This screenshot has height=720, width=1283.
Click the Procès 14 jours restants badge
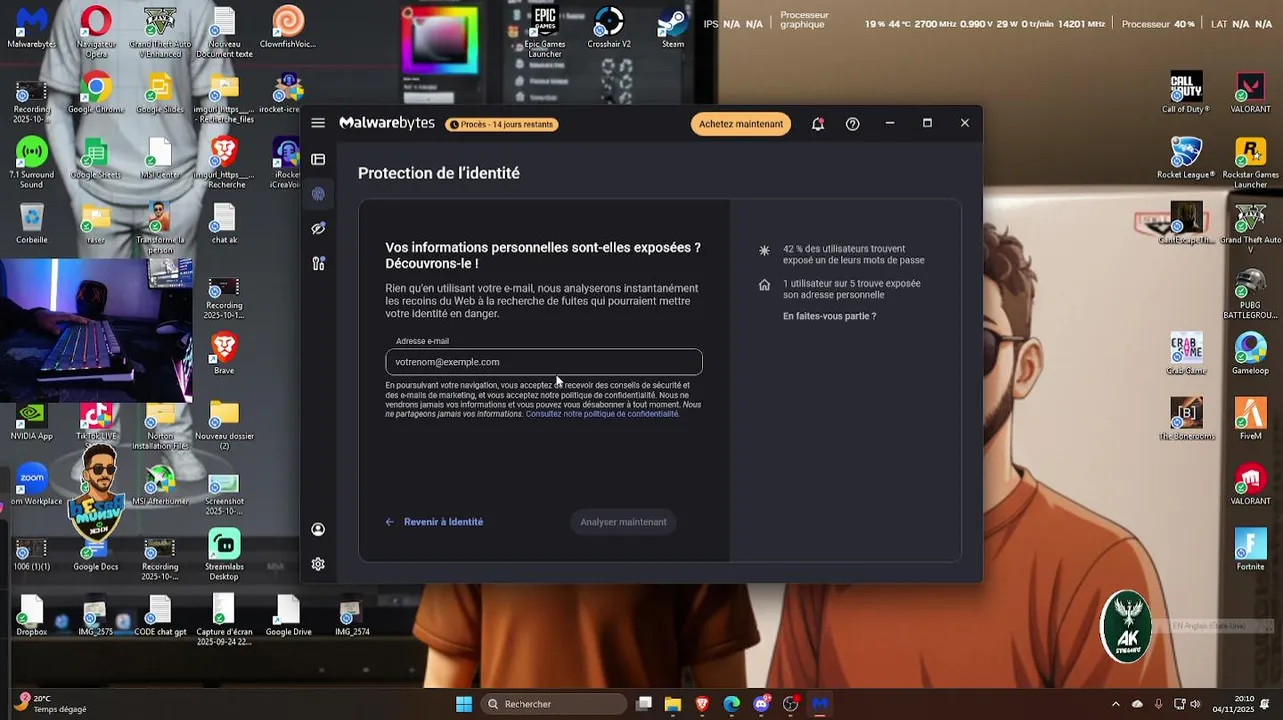[501, 125]
